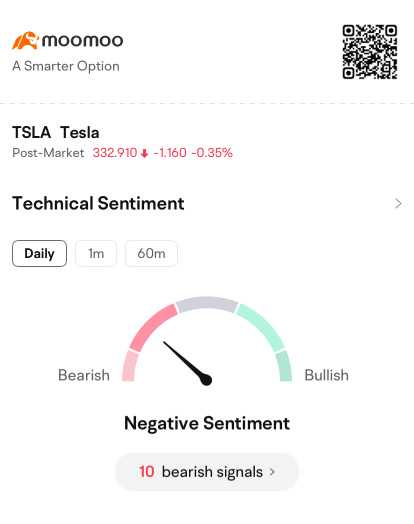The image size is (414, 524).
Task: Click the Technical Sentiment heading
Action: 98,204
